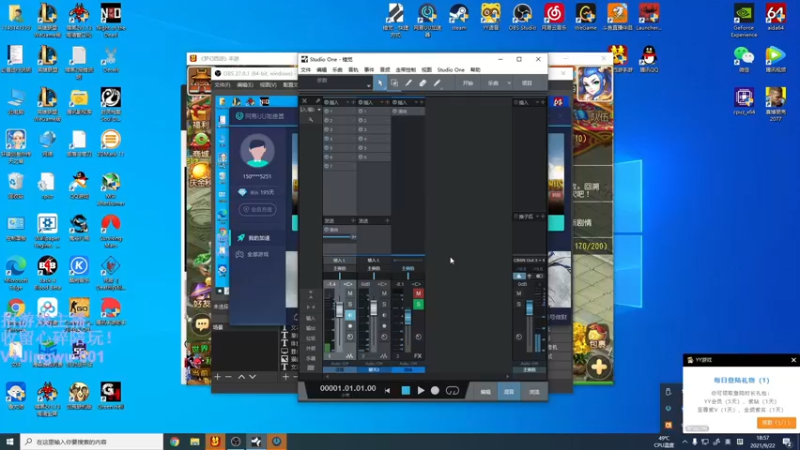Mute the main output channel
This screenshot has height=450, width=800.
point(519,293)
